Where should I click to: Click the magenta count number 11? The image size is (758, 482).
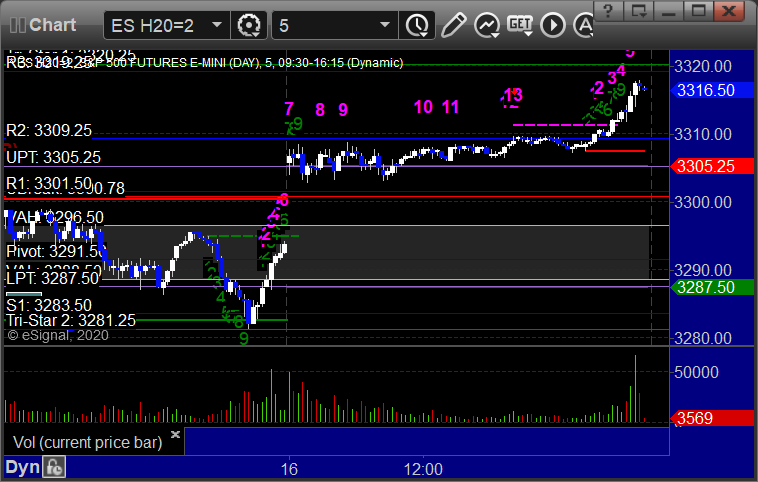tap(450, 107)
